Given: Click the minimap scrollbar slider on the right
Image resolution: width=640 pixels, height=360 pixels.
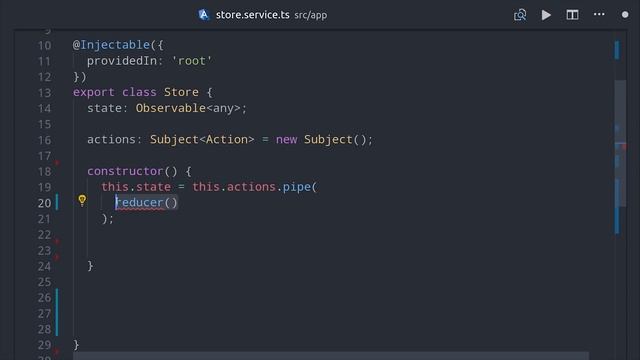Looking at the screenshot, I should [620, 144].
